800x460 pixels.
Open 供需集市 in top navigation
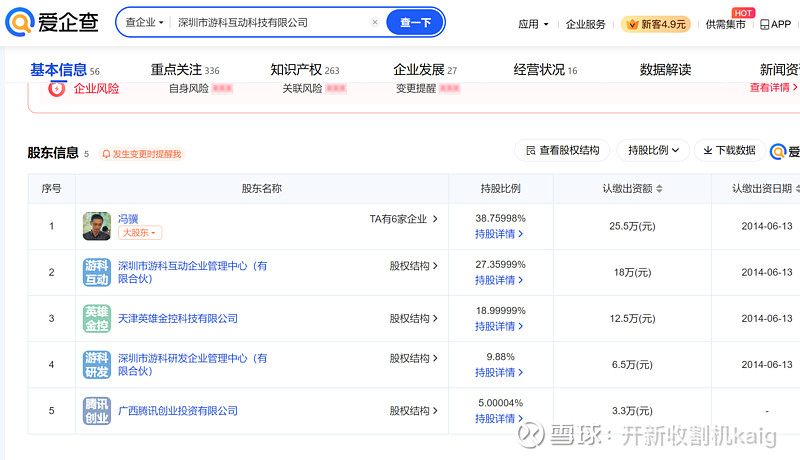pos(725,24)
